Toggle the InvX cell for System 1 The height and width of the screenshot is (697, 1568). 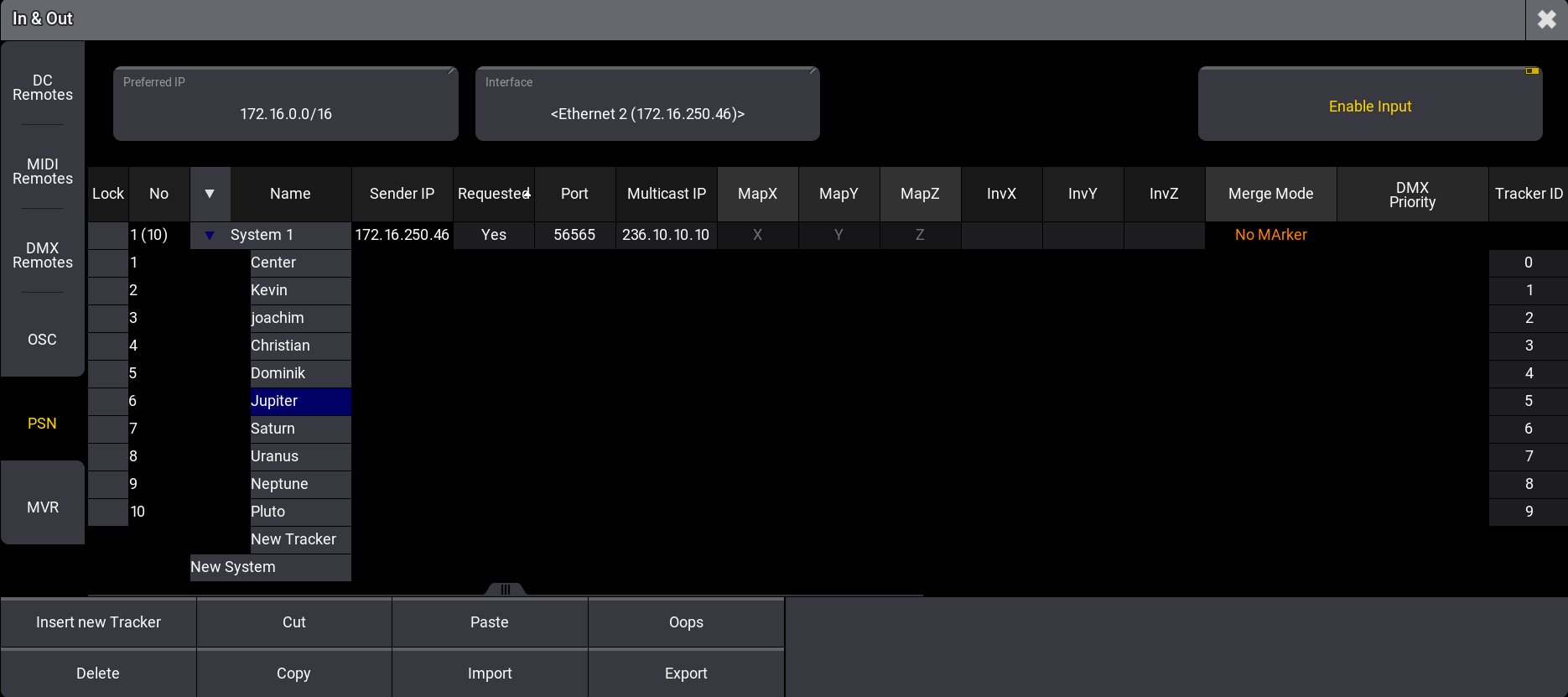1001,235
